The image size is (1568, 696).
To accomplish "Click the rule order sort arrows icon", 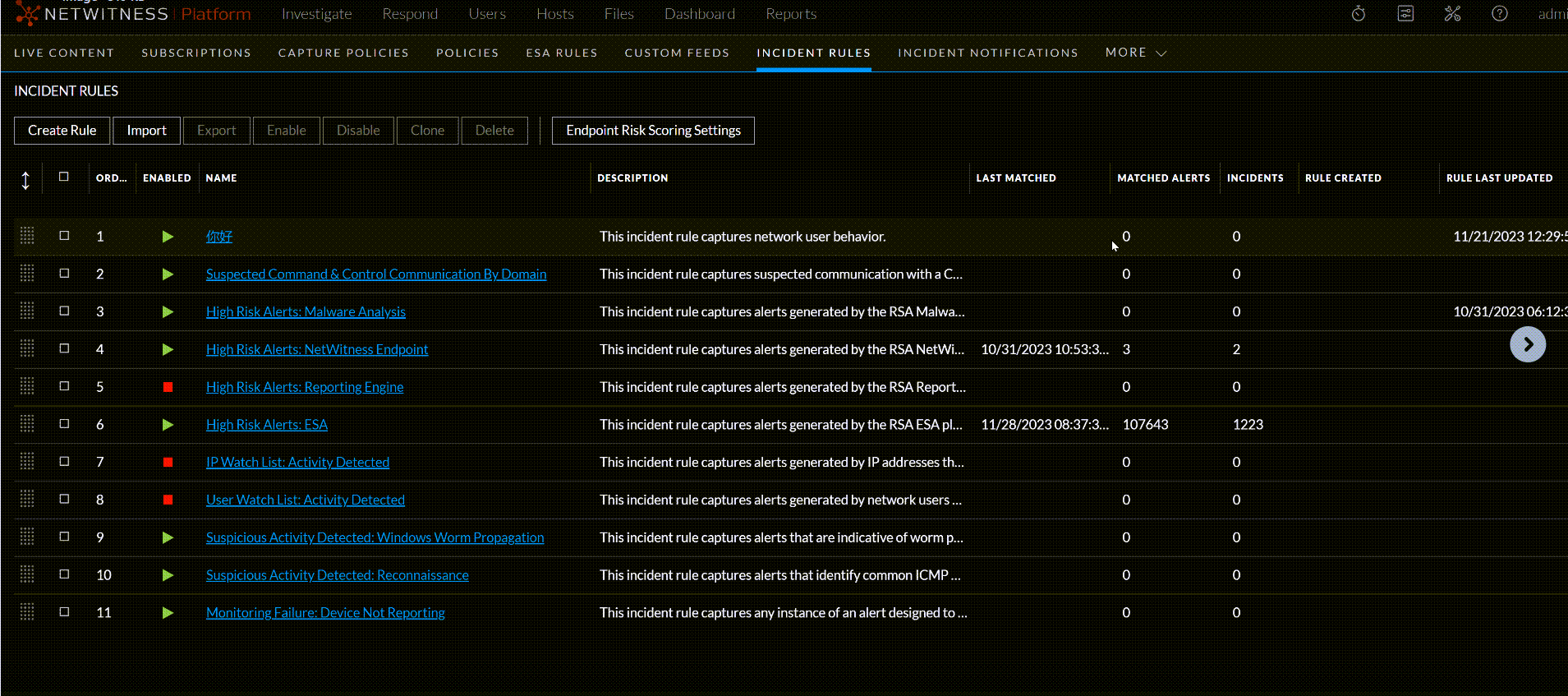I will [x=25, y=181].
